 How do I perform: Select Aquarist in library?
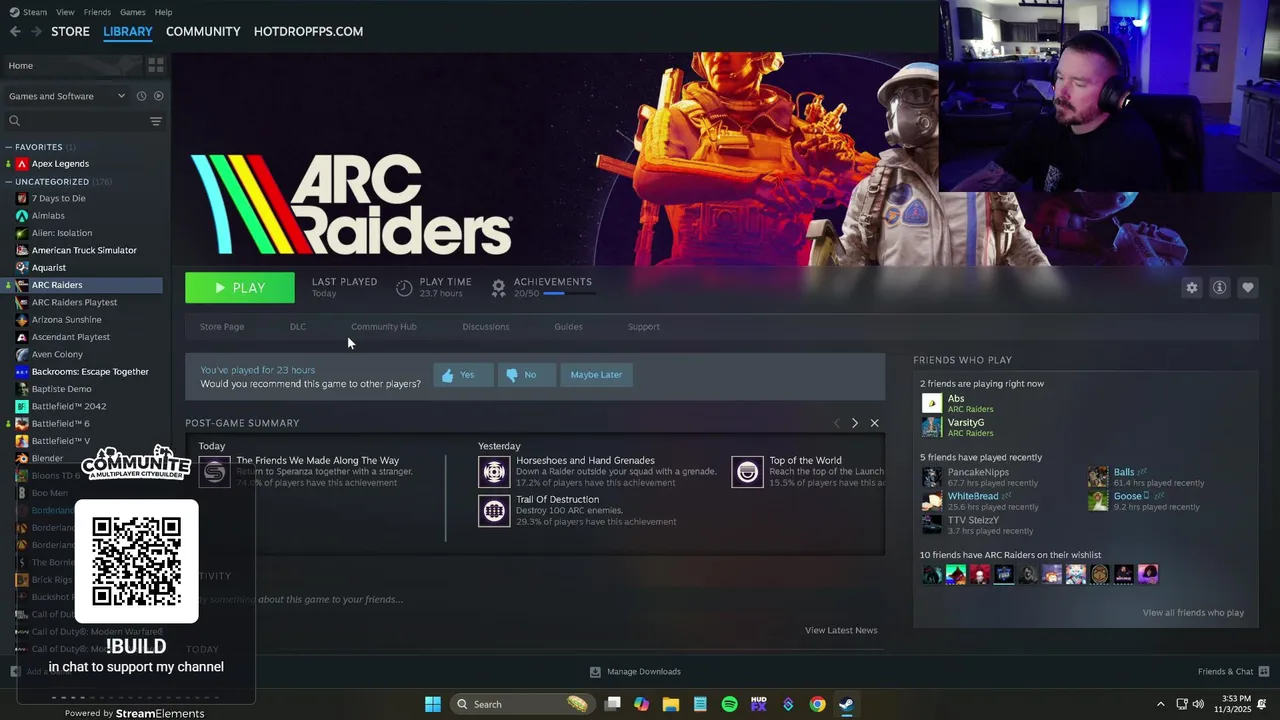tap(48, 268)
